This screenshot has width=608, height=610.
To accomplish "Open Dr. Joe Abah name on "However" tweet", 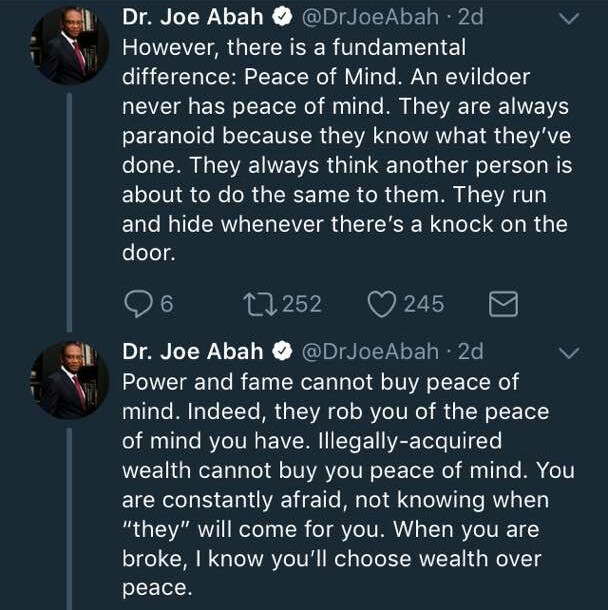I will point(193,18).
